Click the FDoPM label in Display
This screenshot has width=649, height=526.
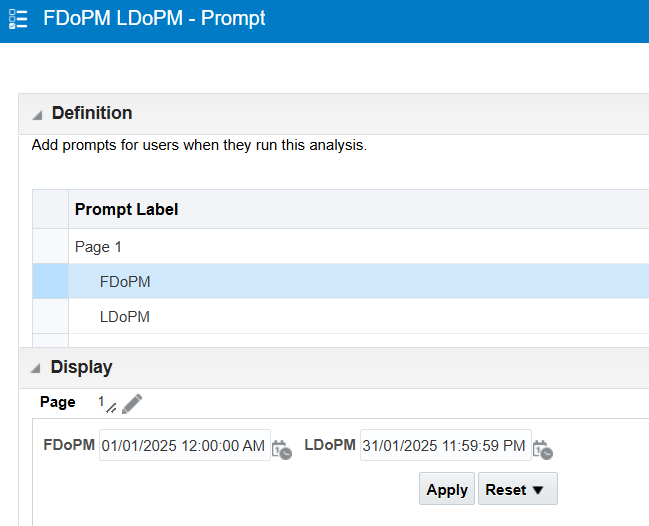[69, 445]
